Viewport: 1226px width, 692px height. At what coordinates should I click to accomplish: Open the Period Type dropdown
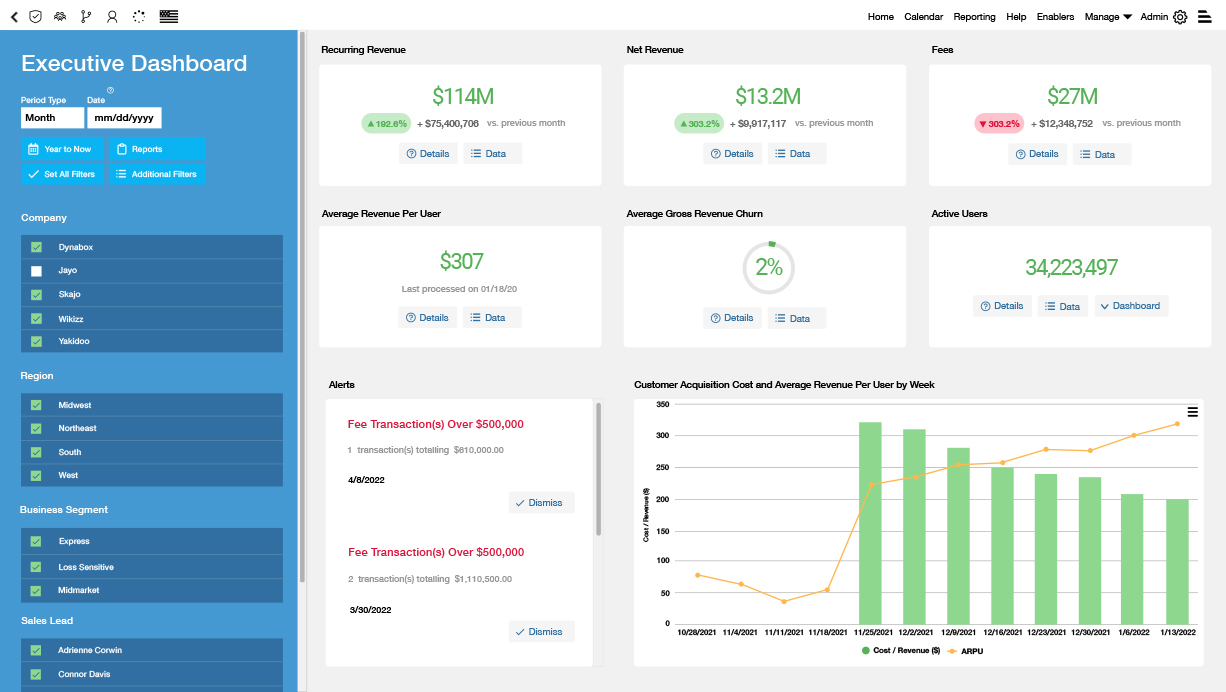[x=52, y=118]
